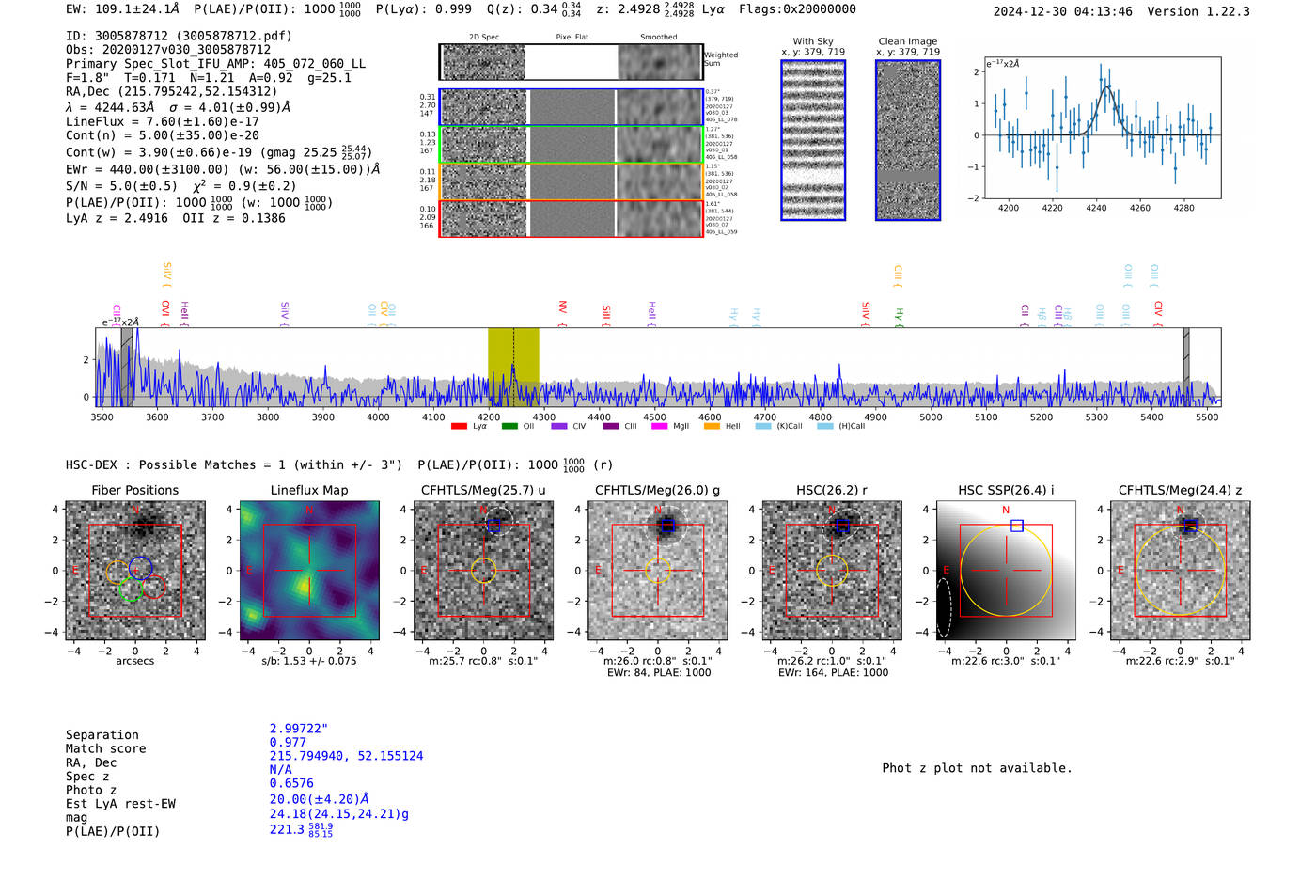Click the Version 1.22.3 label
Image resolution: width=1316 pixels, height=896 pixels.
(x=1198, y=11)
